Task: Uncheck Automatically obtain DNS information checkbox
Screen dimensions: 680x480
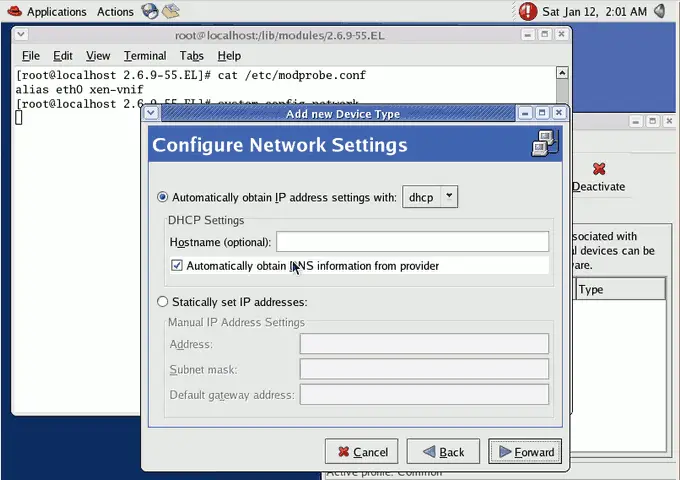Action: pyautogui.click(x=177, y=266)
